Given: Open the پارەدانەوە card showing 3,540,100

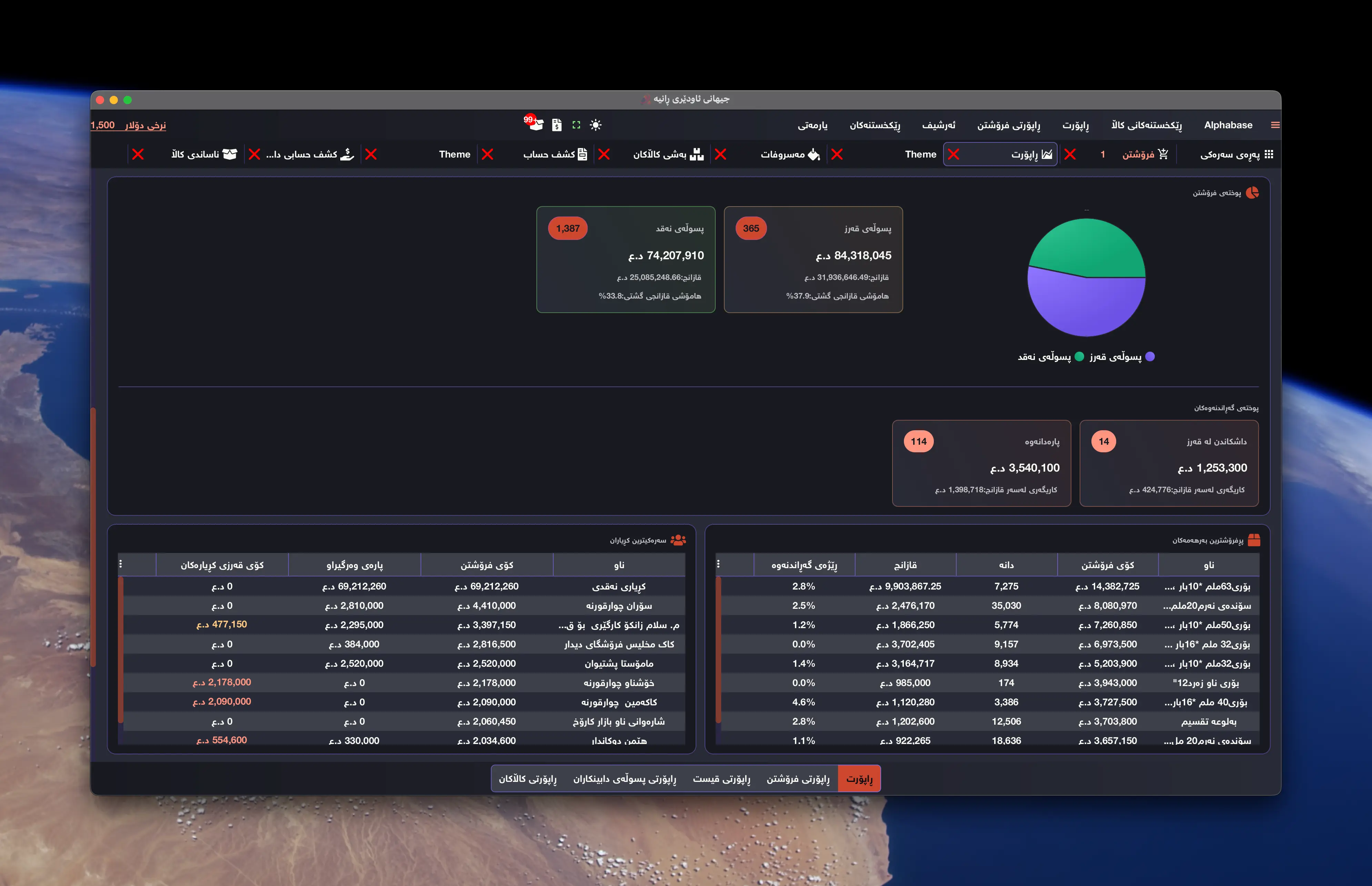Looking at the screenshot, I should click(981, 463).
